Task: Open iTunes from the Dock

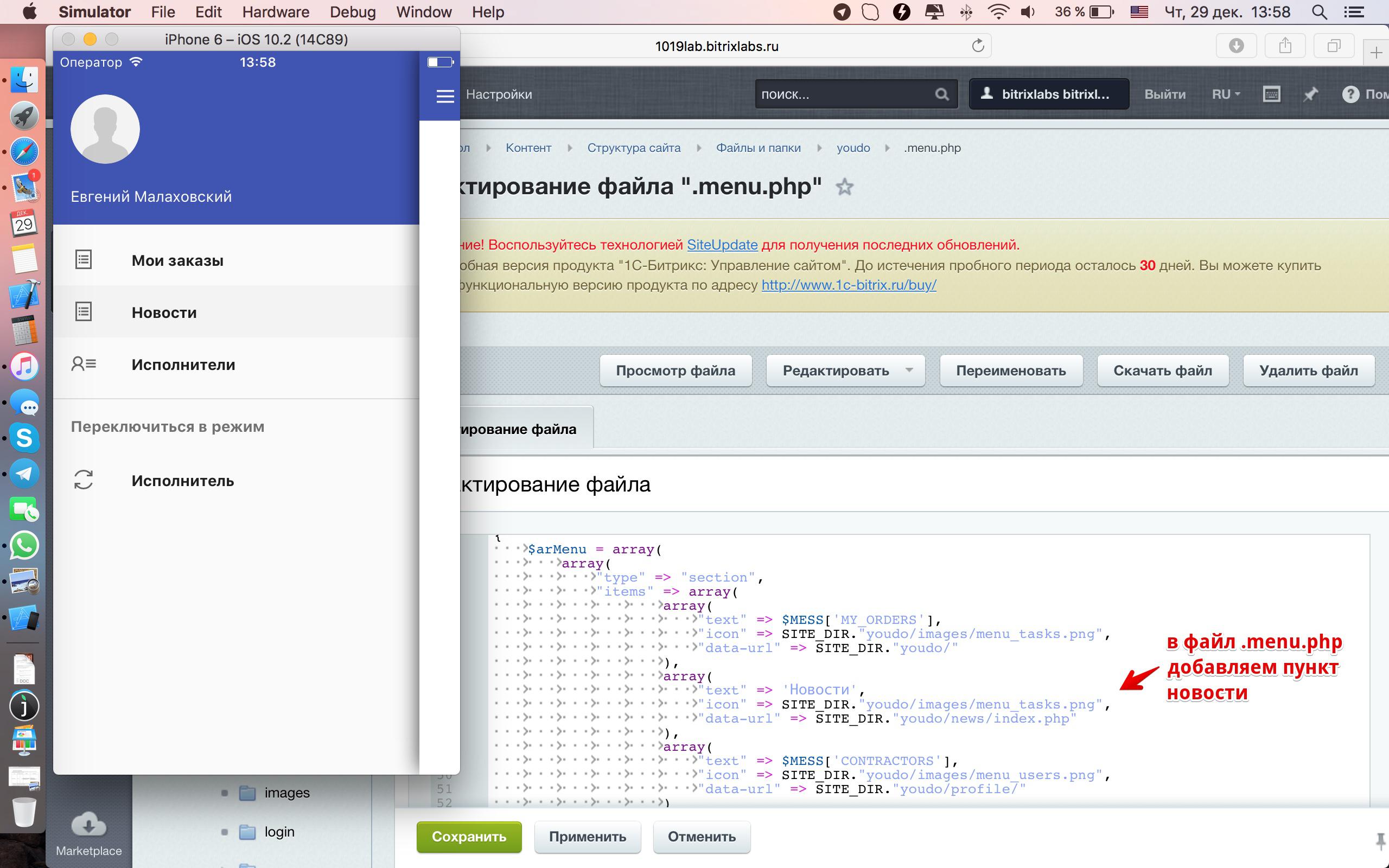Action: (x=24, y=366)
